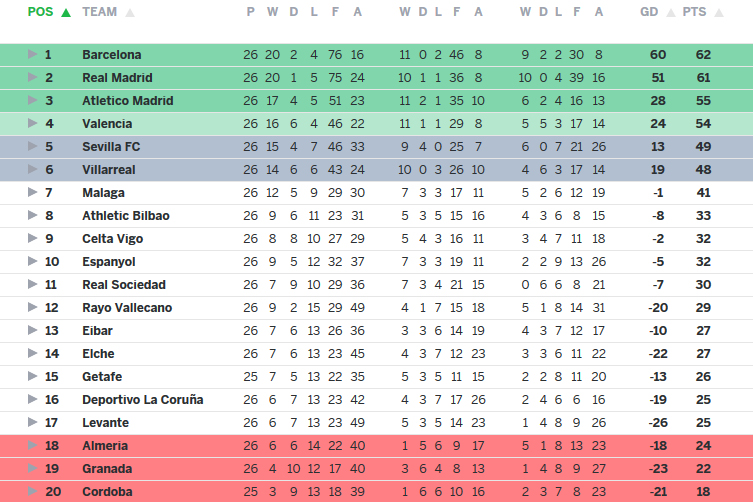This screenshot has height=502, width=753.
Task: Click Barcelona's 62 points value
Action: [x=703, y=55]
